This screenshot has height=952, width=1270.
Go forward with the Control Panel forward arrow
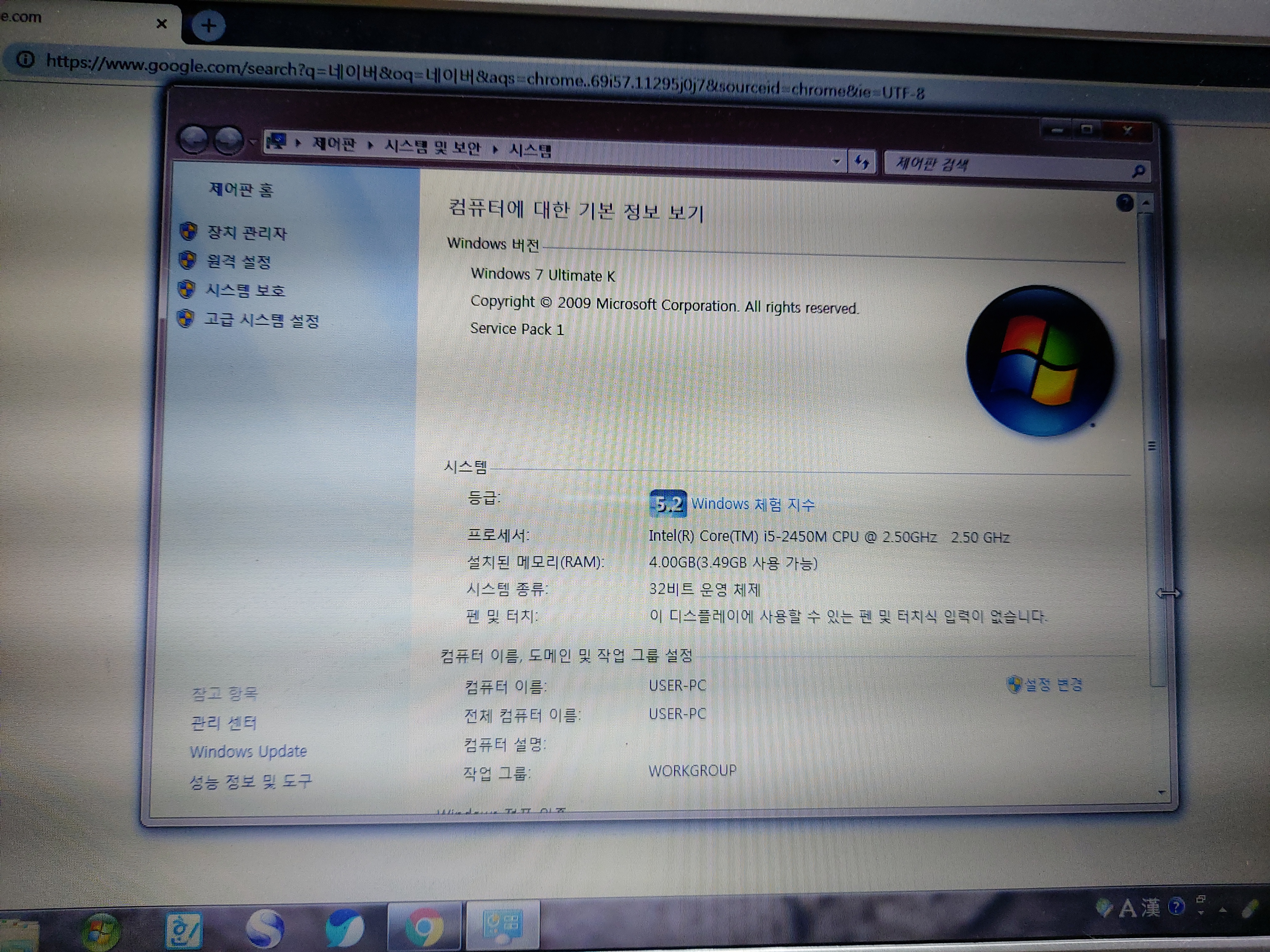pos(228,141)
